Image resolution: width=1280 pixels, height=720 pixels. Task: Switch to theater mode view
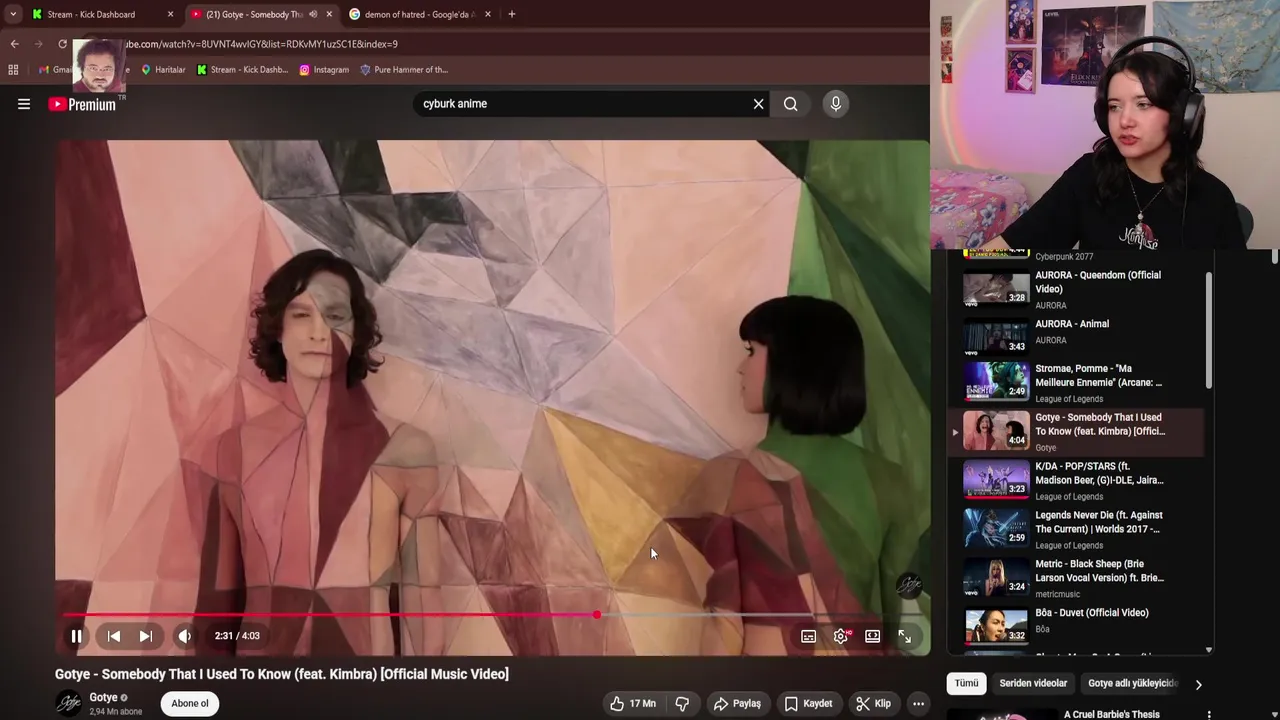pos(873,636)
